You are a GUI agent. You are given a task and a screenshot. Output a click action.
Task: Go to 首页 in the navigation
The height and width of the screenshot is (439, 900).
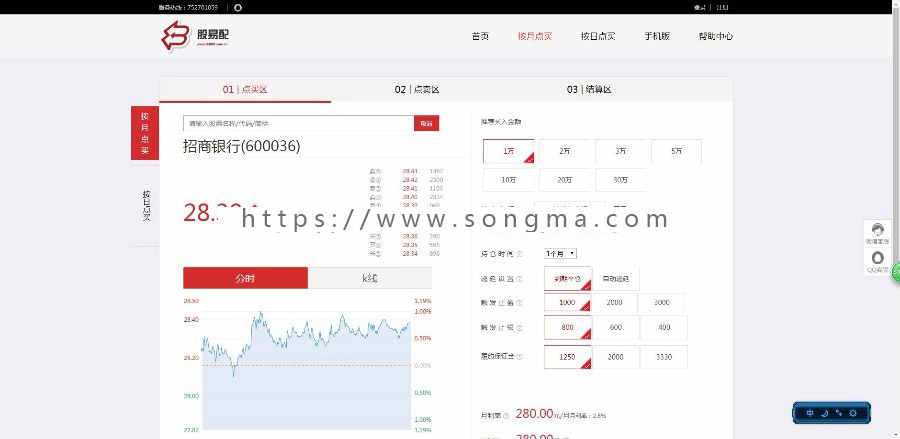(480, 36)
